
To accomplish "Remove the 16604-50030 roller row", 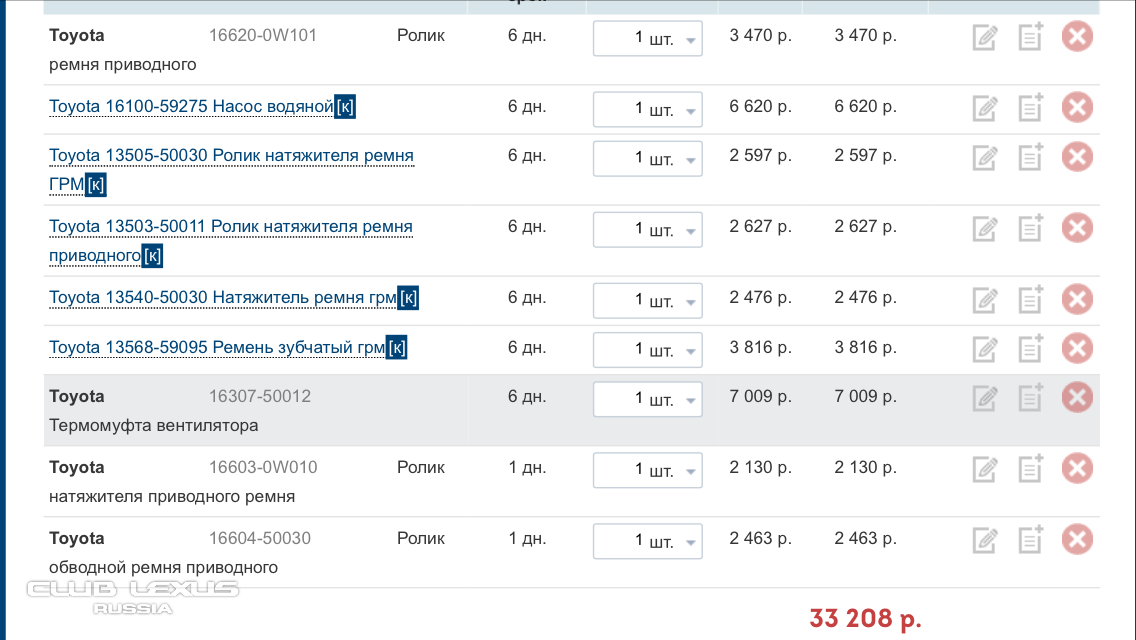I will pos(1077,539).
